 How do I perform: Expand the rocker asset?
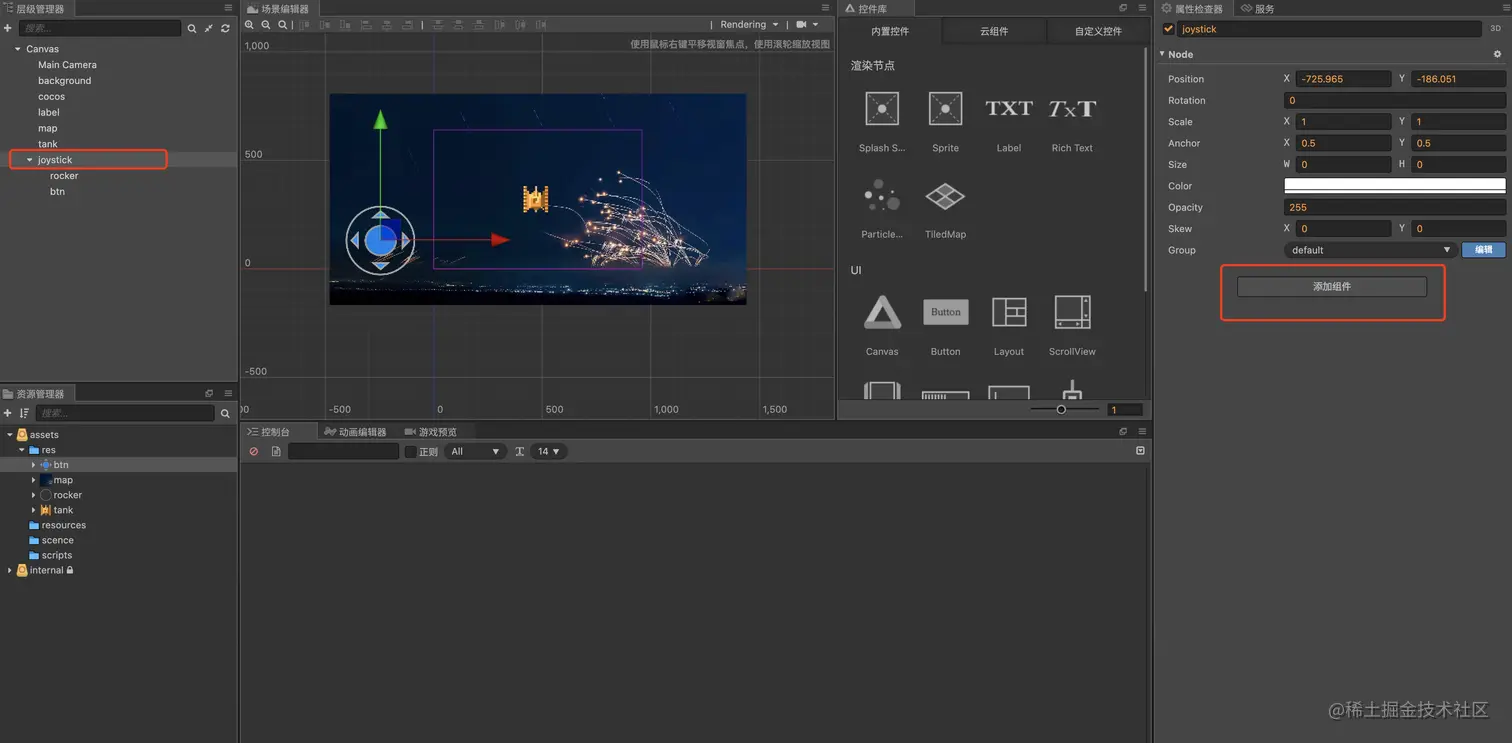pos(33,495)
